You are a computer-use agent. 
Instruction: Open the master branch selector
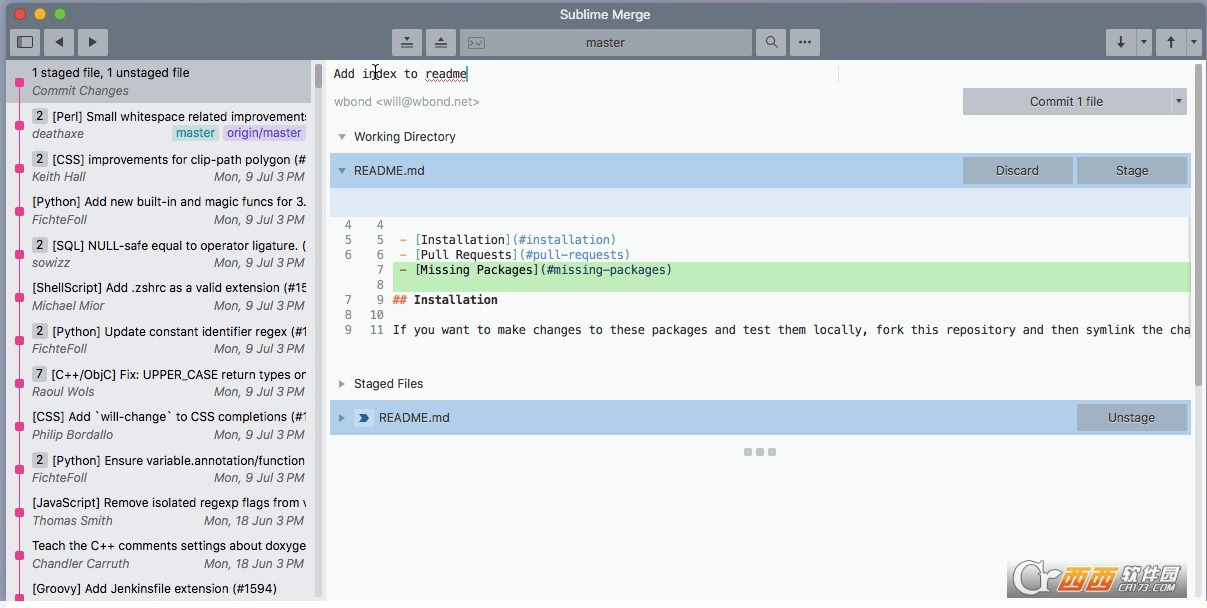tap(606, 42)
